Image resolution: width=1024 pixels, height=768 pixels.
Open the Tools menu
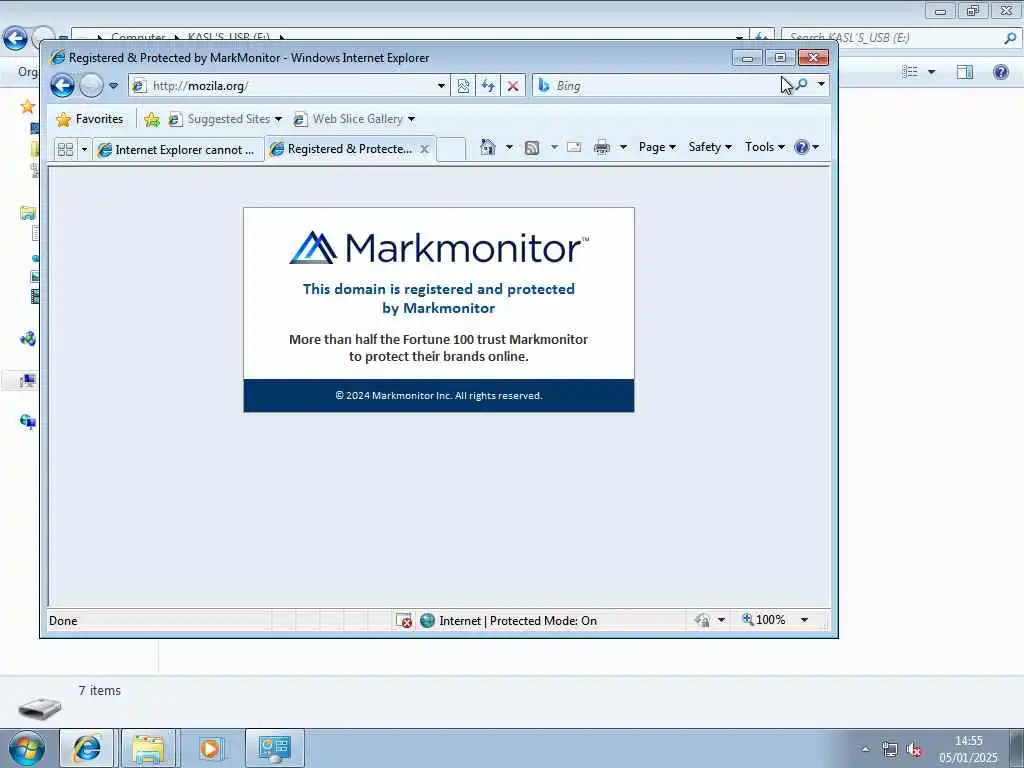pos(765,147)
